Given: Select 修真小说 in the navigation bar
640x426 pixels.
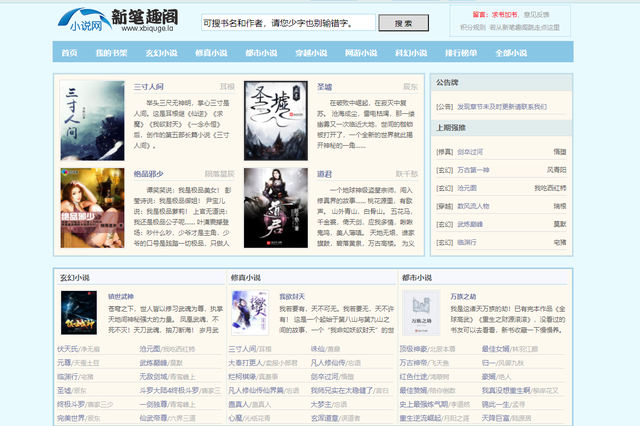Looking at the screenshot, I should [x=211, y=53].
